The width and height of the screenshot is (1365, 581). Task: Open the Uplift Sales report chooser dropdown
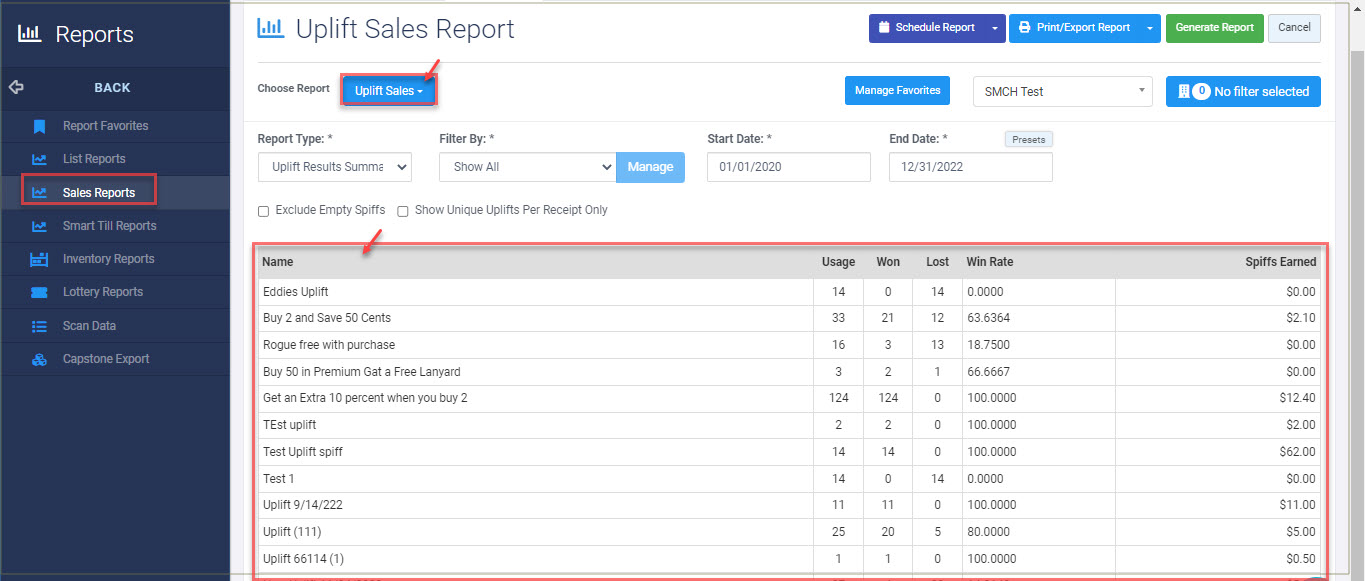pyautogui.click(x=388, y=91)
